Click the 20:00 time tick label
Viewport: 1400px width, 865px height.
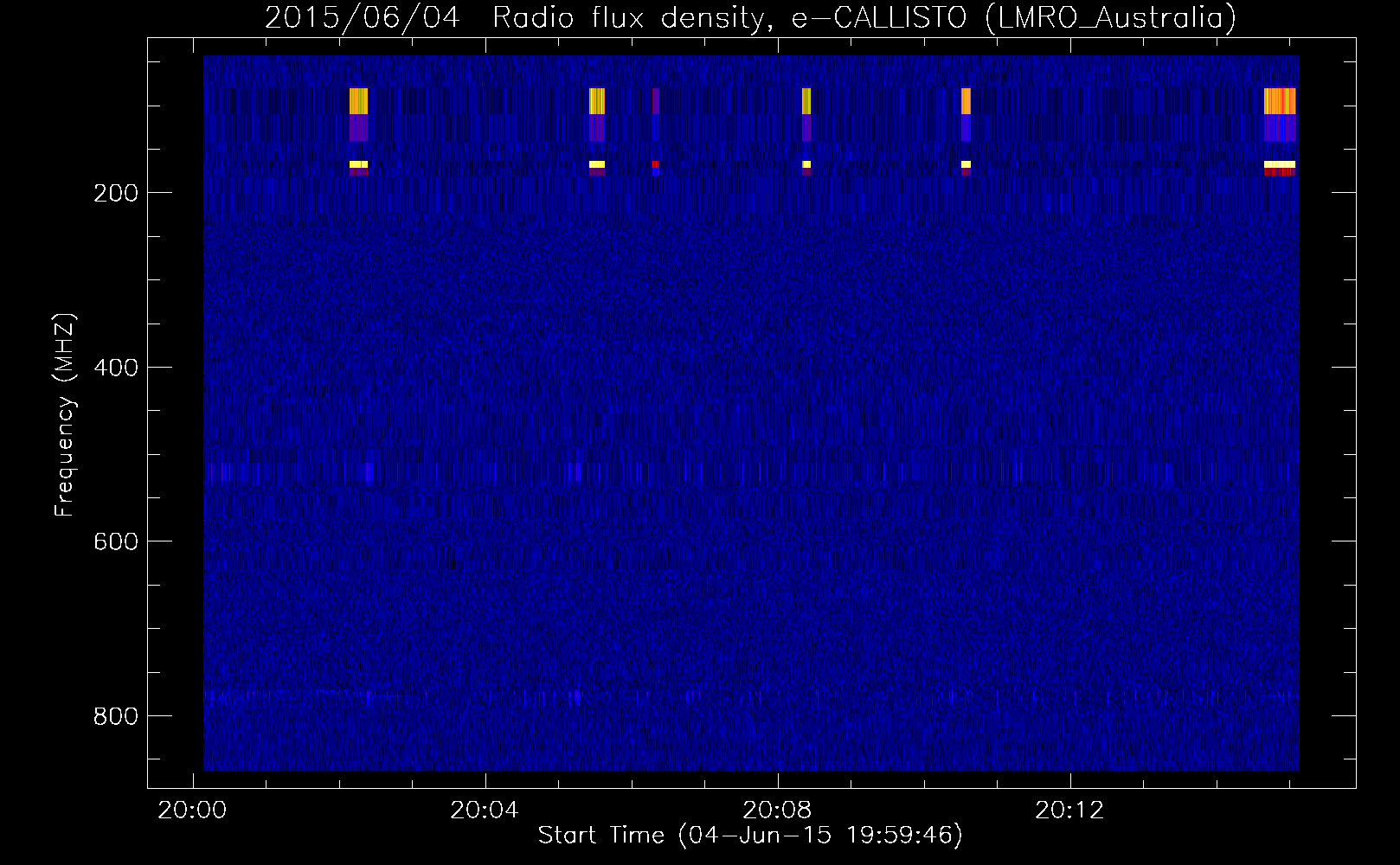pos(192,811)
